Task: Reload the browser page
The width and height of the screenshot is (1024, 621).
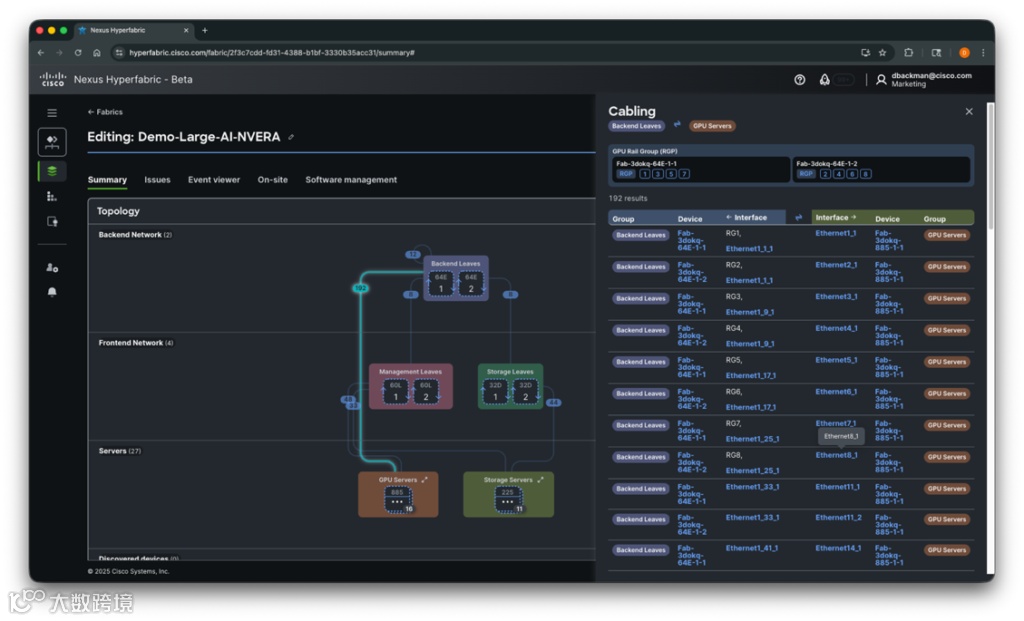Action: 78,53
